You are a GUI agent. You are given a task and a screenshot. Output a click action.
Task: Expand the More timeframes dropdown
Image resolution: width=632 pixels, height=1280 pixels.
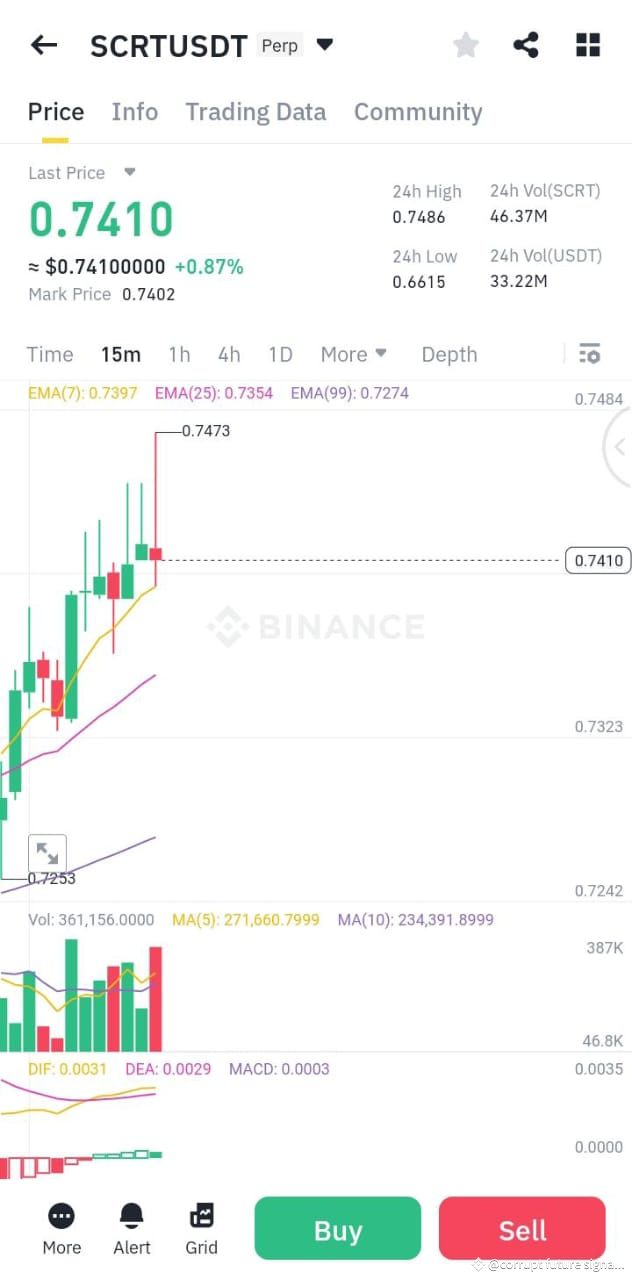[354, 354]
